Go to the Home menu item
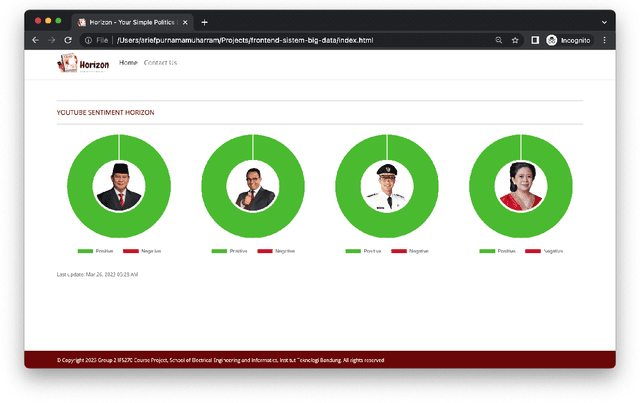Screen dimensions: 640x403 pyautogui.click(x=128, y=63)
